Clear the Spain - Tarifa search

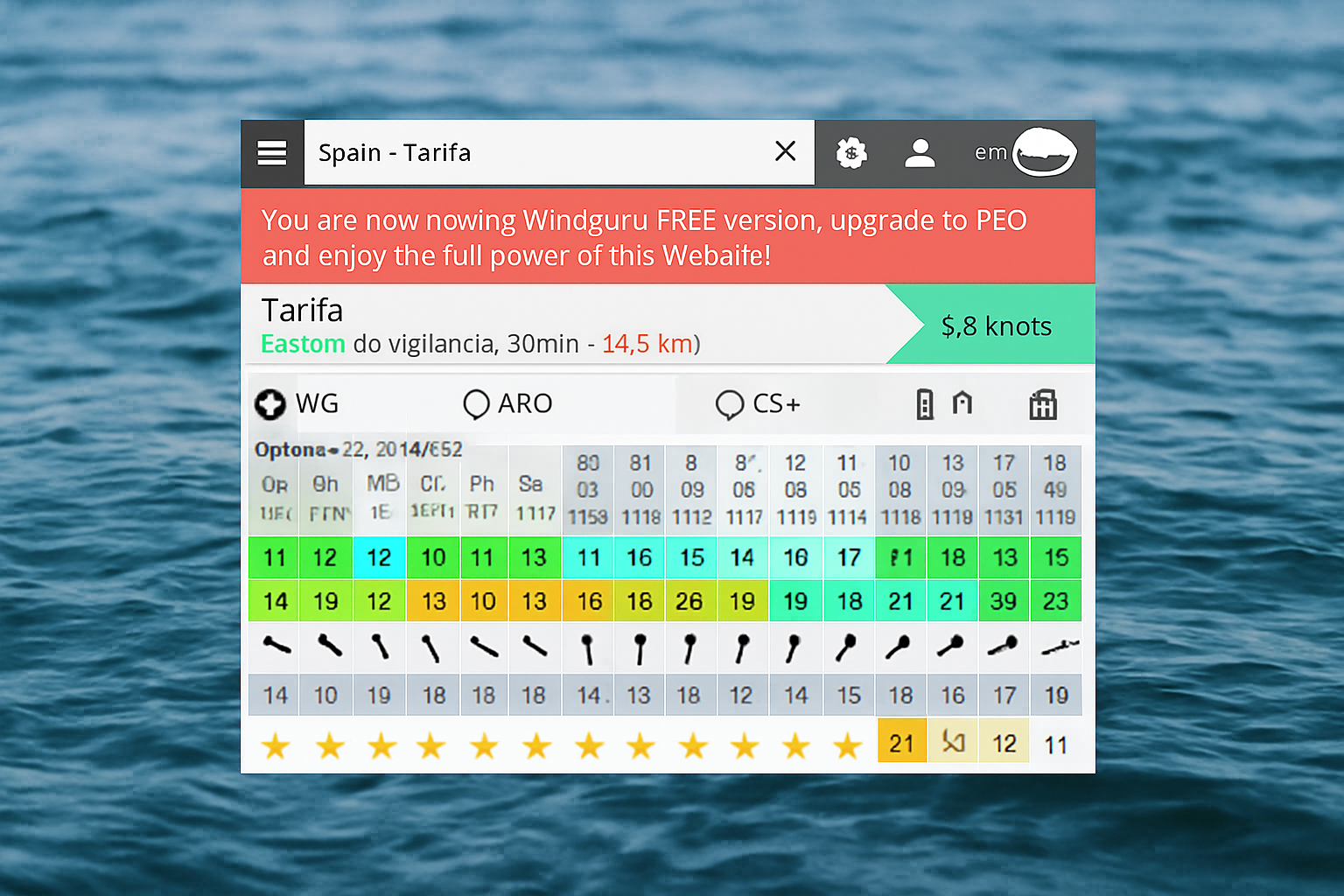tap(785, 151)
